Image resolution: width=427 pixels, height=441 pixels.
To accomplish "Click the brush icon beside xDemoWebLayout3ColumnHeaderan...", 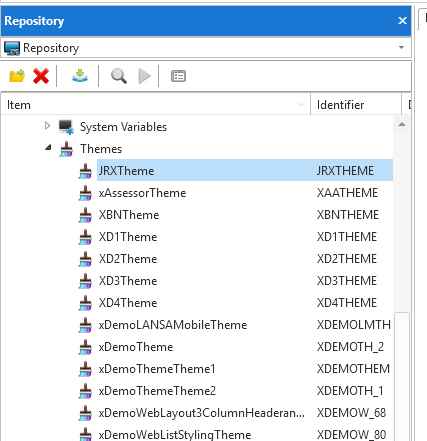I will tap(85, 413).
